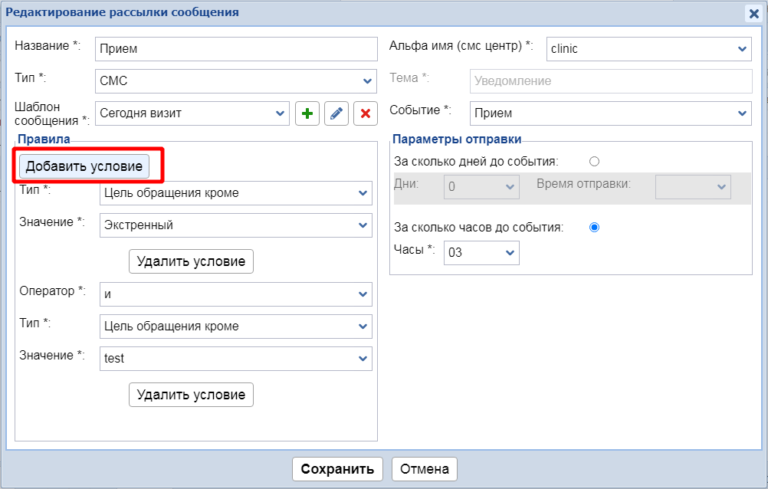Click the Добавить условие button
768x489 pixels.
click(x=86, y=166)
